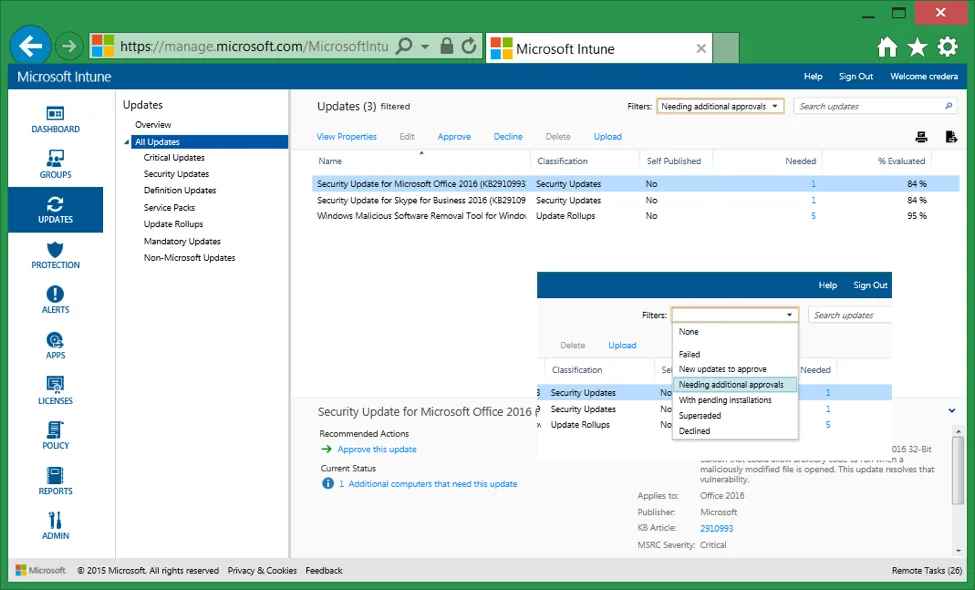Click the browser refresh icon

(x=469, y=46)
